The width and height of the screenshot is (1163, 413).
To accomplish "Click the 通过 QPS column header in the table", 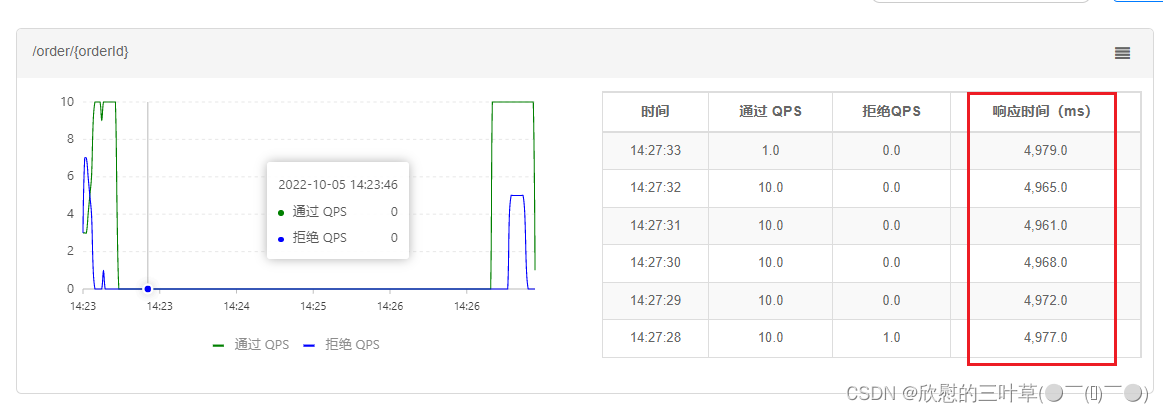I will (x=770, y=112).
